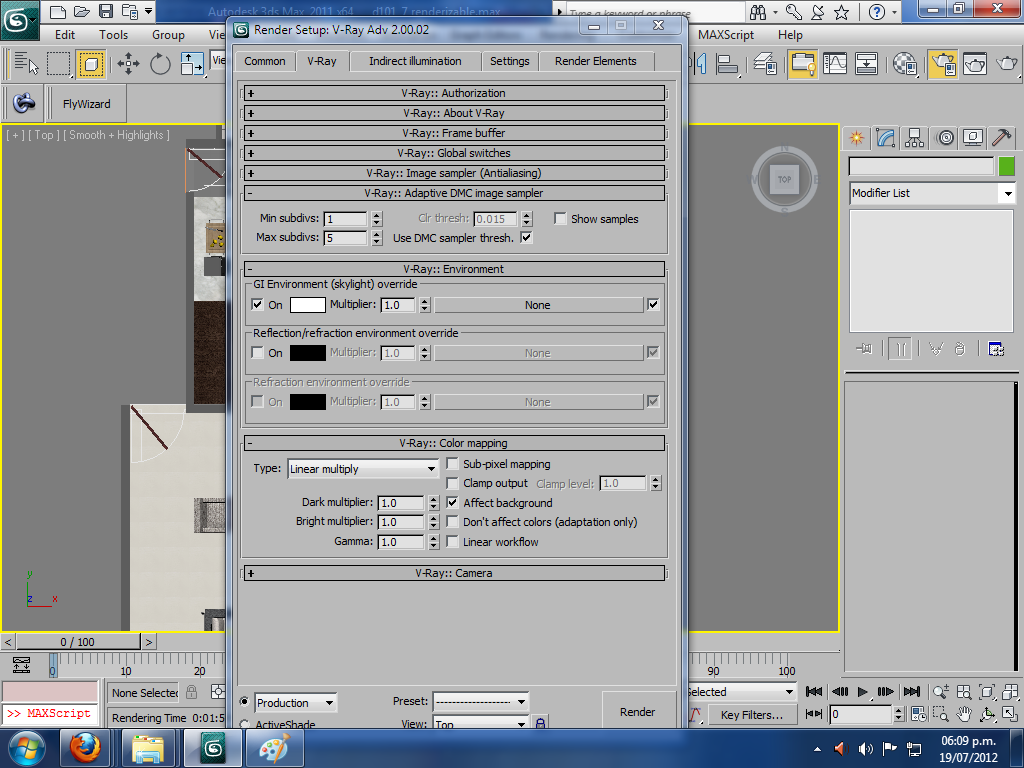Viewport: 1024px width, 768px height.
Task: Play the animation
Action: click(x=862, y=692)
